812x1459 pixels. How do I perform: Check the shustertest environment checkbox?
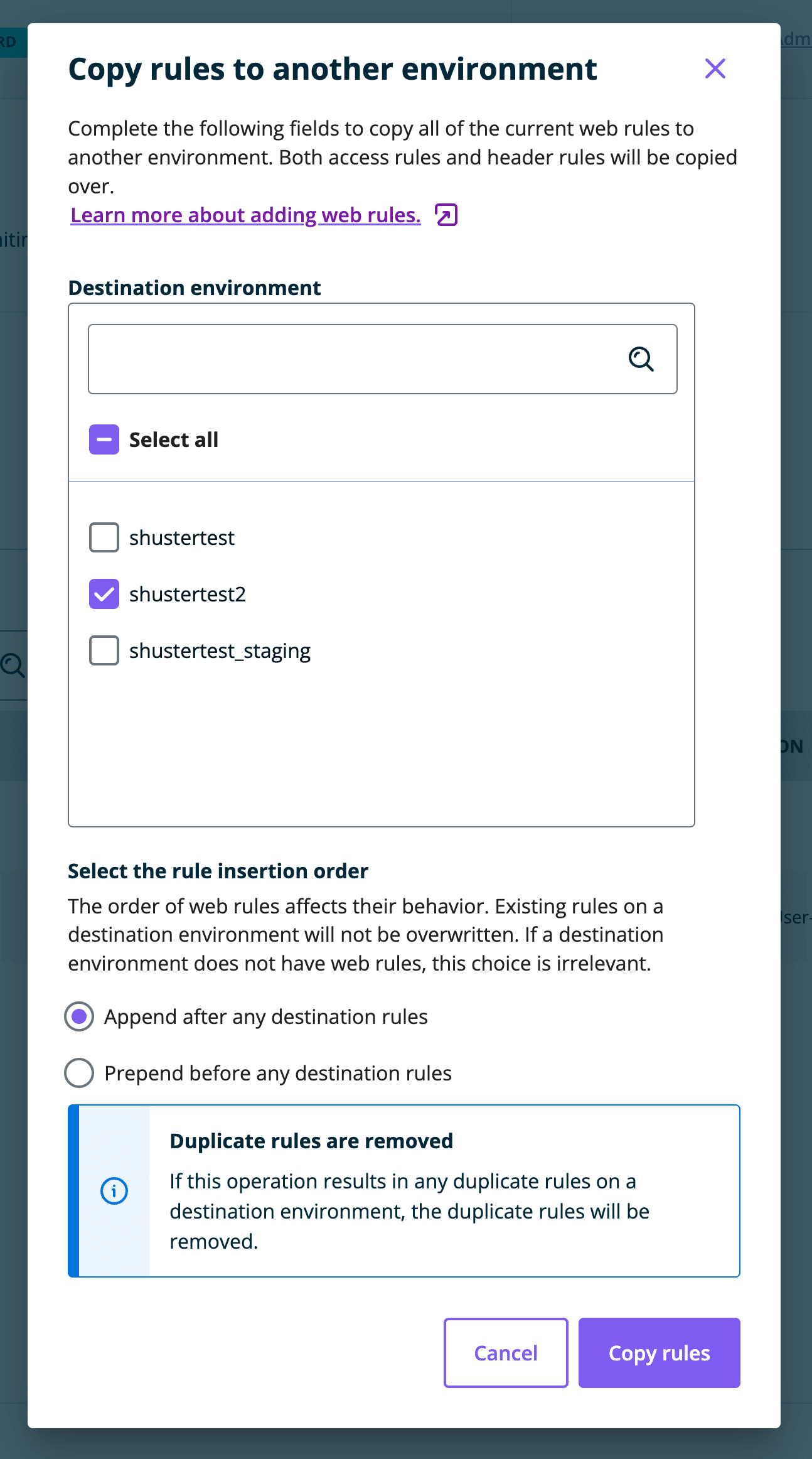tap(104, 537)
